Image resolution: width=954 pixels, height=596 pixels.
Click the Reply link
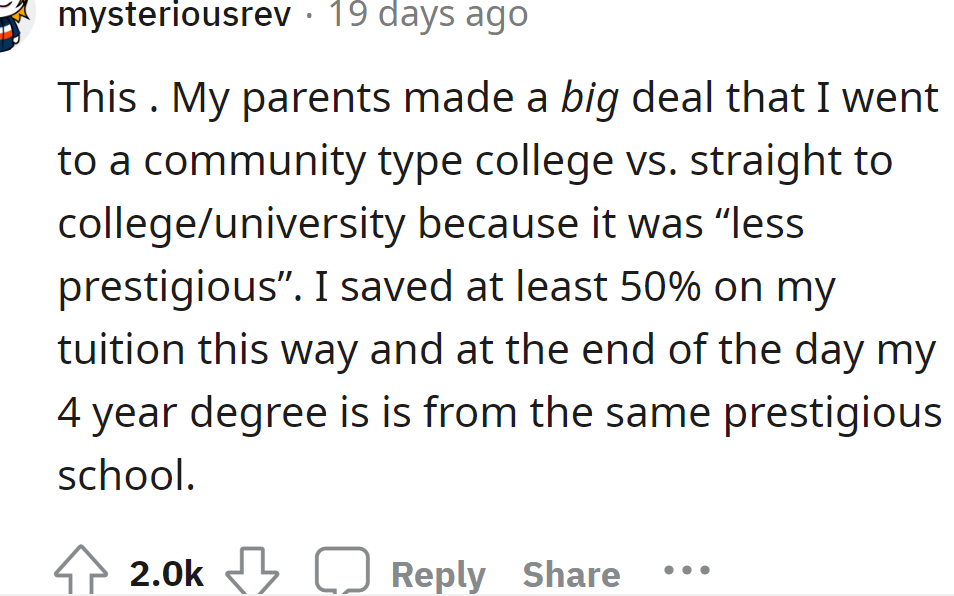(437, 572)
